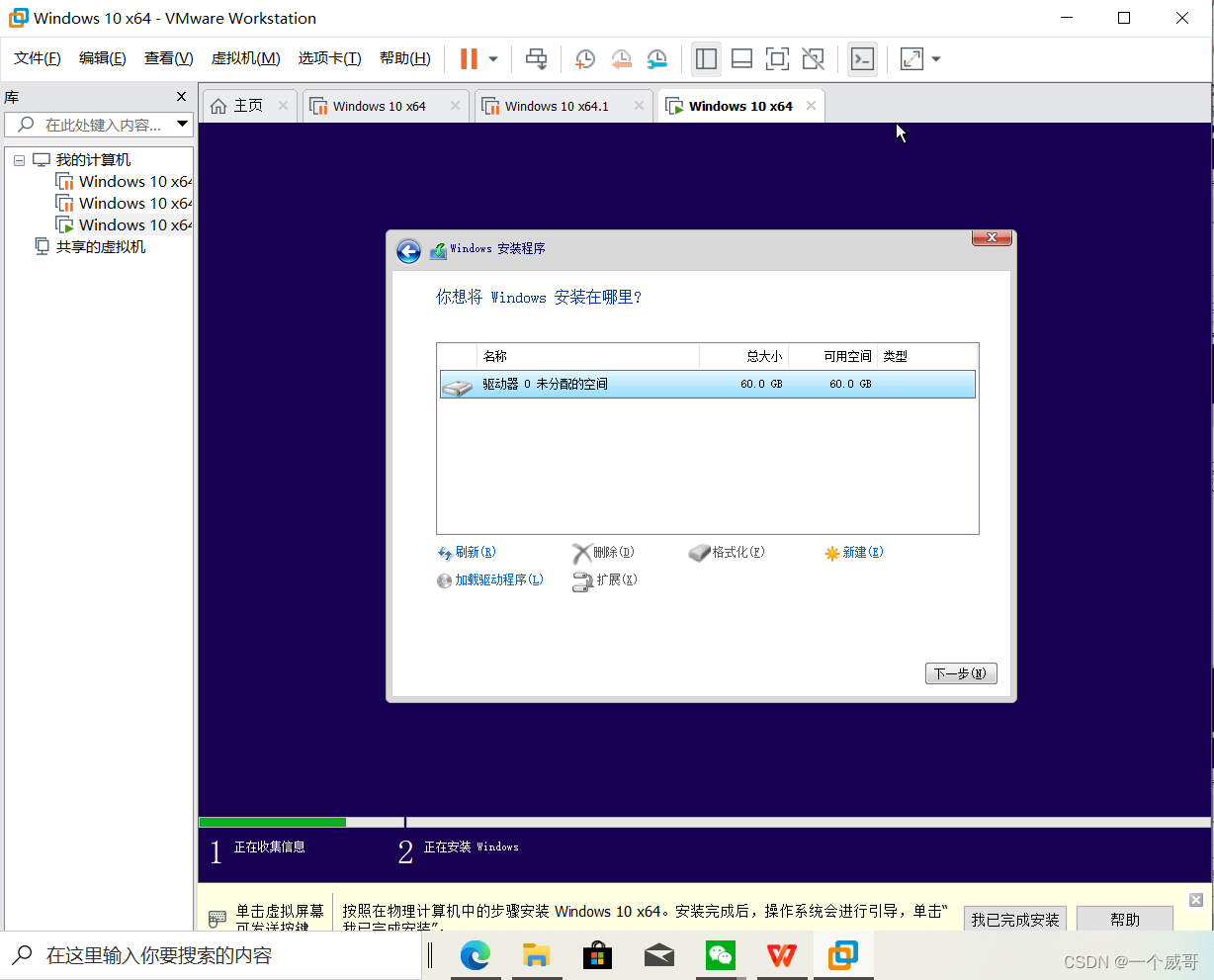Image resolution: width=1214 pixels, height=980 pixels.
Task: Select 我的计算机 in the library tree
Action: pos(93,160)
